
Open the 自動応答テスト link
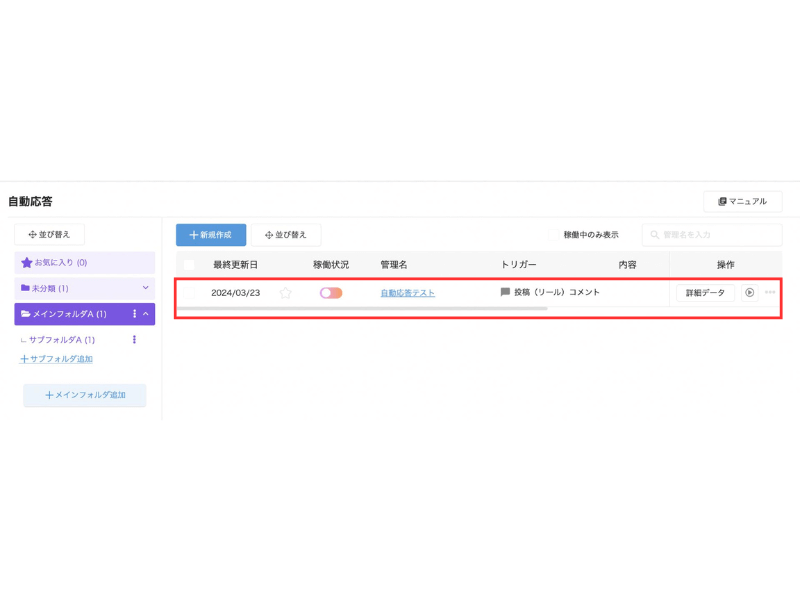(408, 293)
